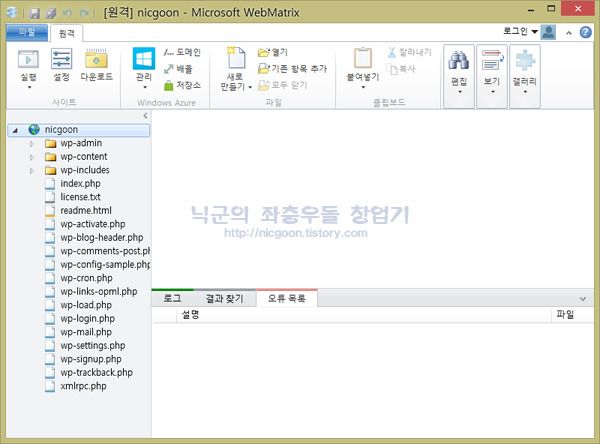Open the 새로 만들기 dropdown arrow

pyautogui.click(x=250, y=87)
